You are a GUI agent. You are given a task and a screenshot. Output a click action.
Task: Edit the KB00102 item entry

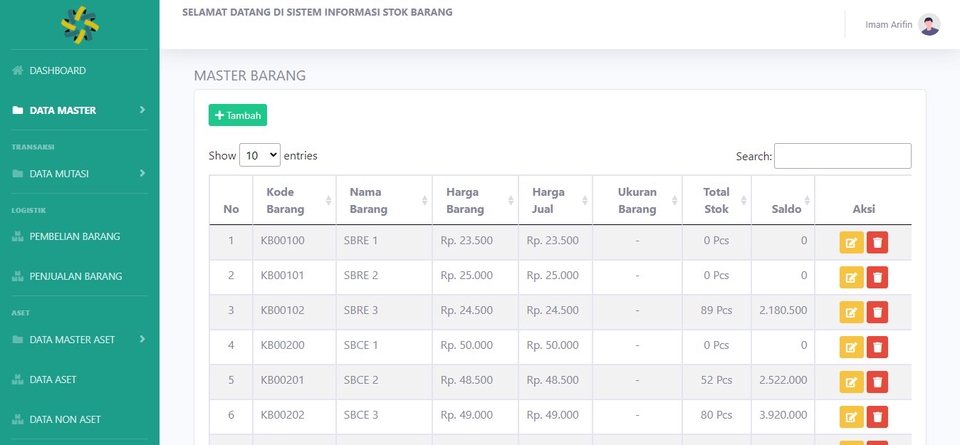click(x=851, y=312)
